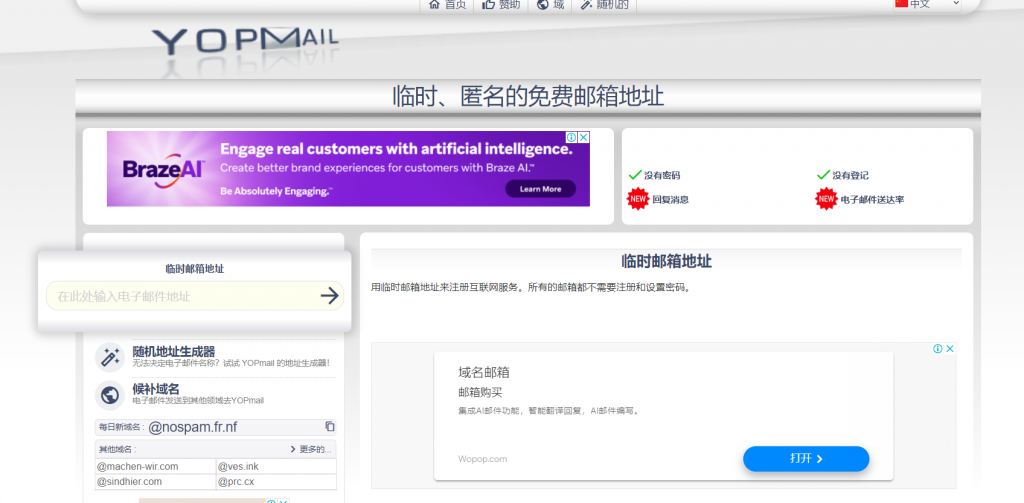Viewport: 1024px width, 503px height.
Task: Expand 更多的 to show more domains
Action: [x=310, y=449]
